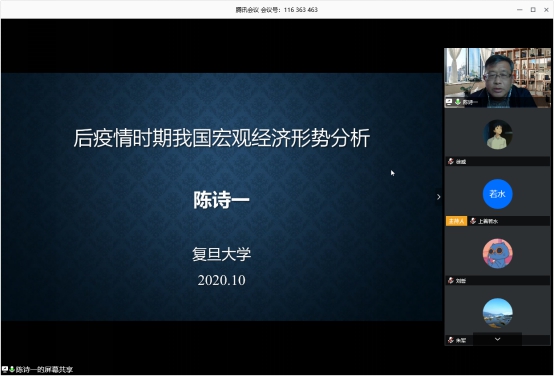Collapse the participant sidebar with the right chevron
Image resolution: width=554 pixels, height=377 pixels.
pos(438,197)
